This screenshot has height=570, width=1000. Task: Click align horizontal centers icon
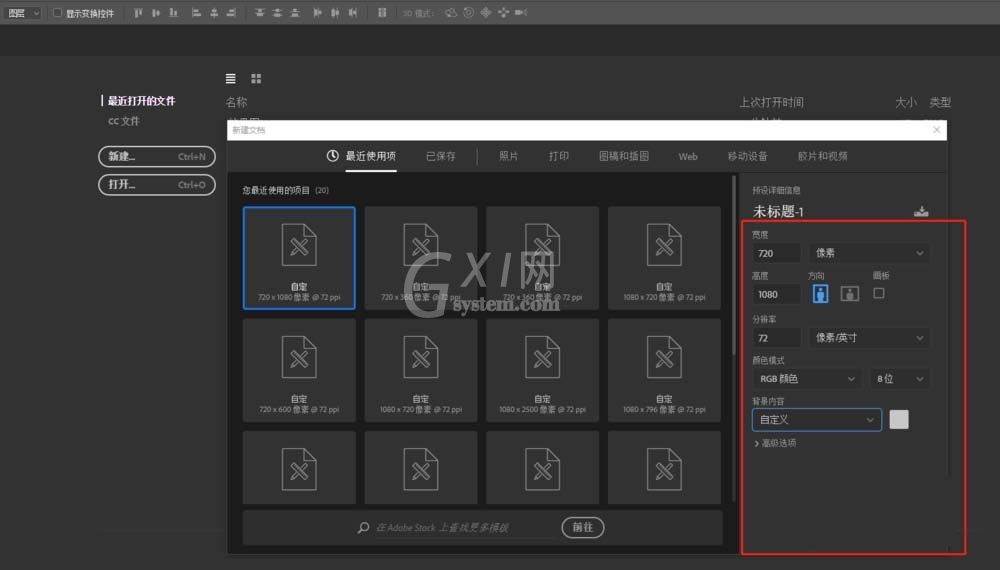click(214, 13)
